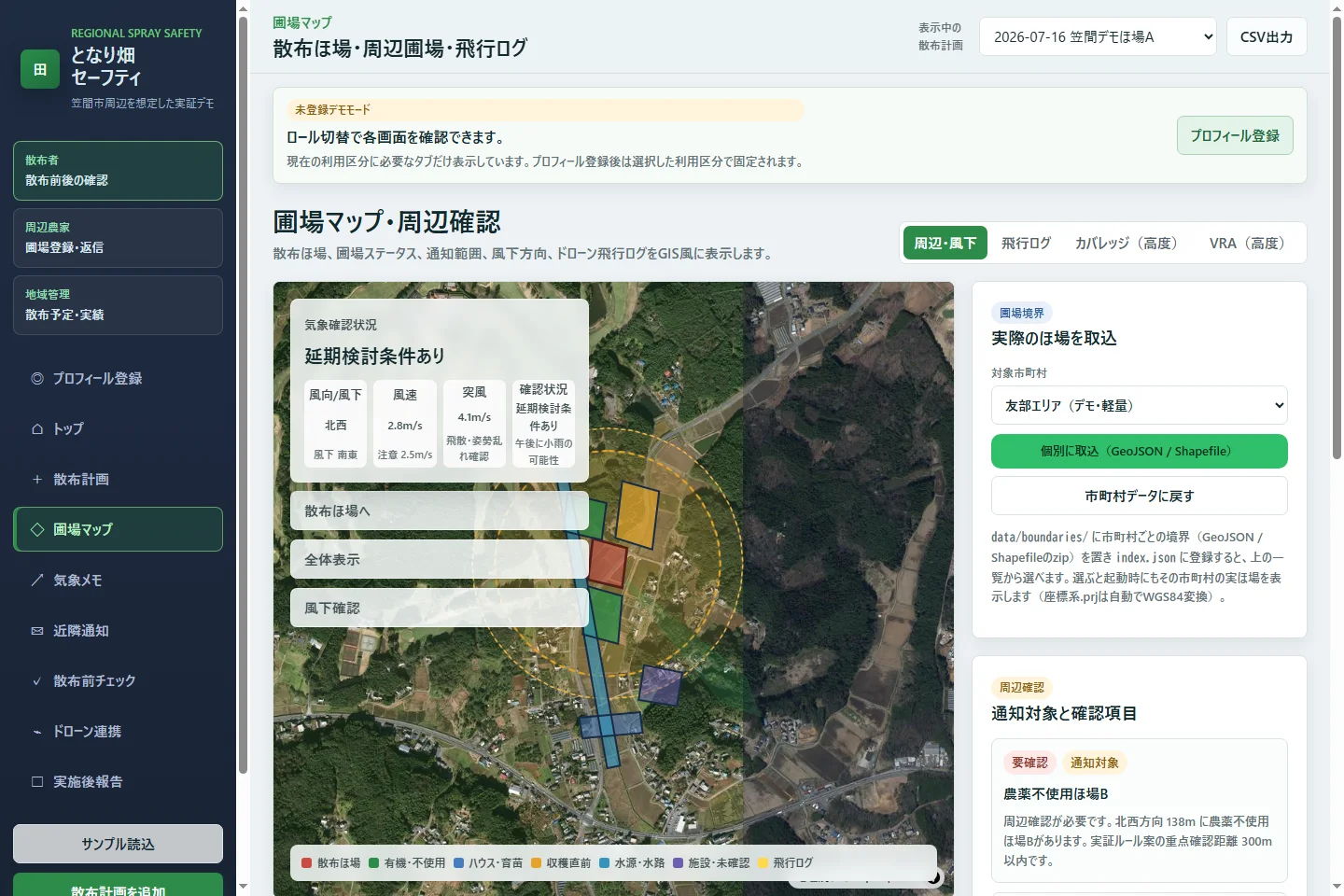The height and width of the screenshot is (896, 1344).
Task: Click the red 散布ほ場 legend swatch
Action: 307,863
